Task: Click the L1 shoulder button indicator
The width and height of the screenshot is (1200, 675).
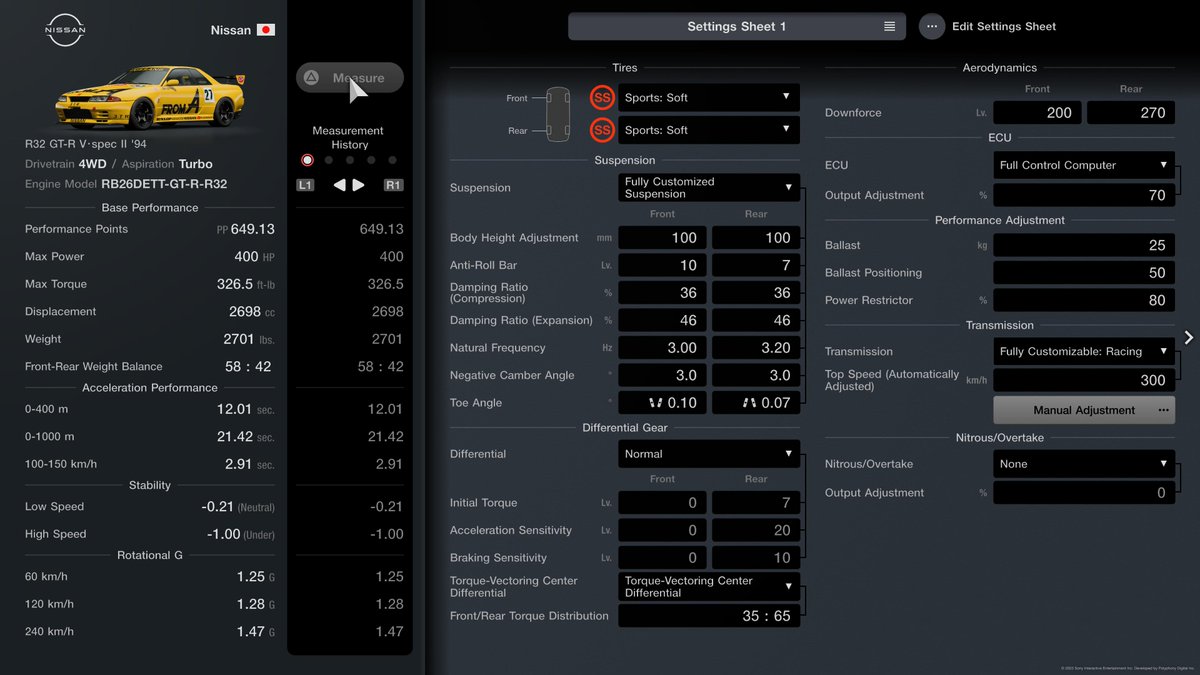Action: pos(306,185)
